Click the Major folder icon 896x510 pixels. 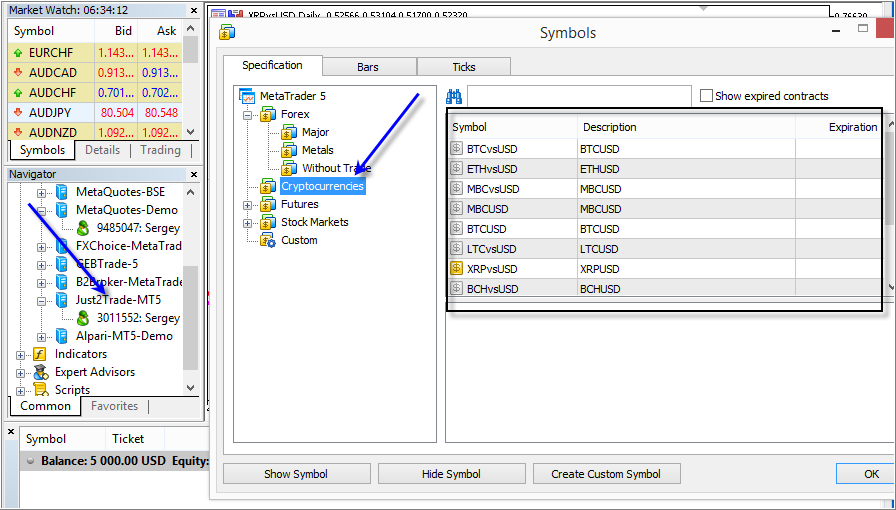(289, 132)
